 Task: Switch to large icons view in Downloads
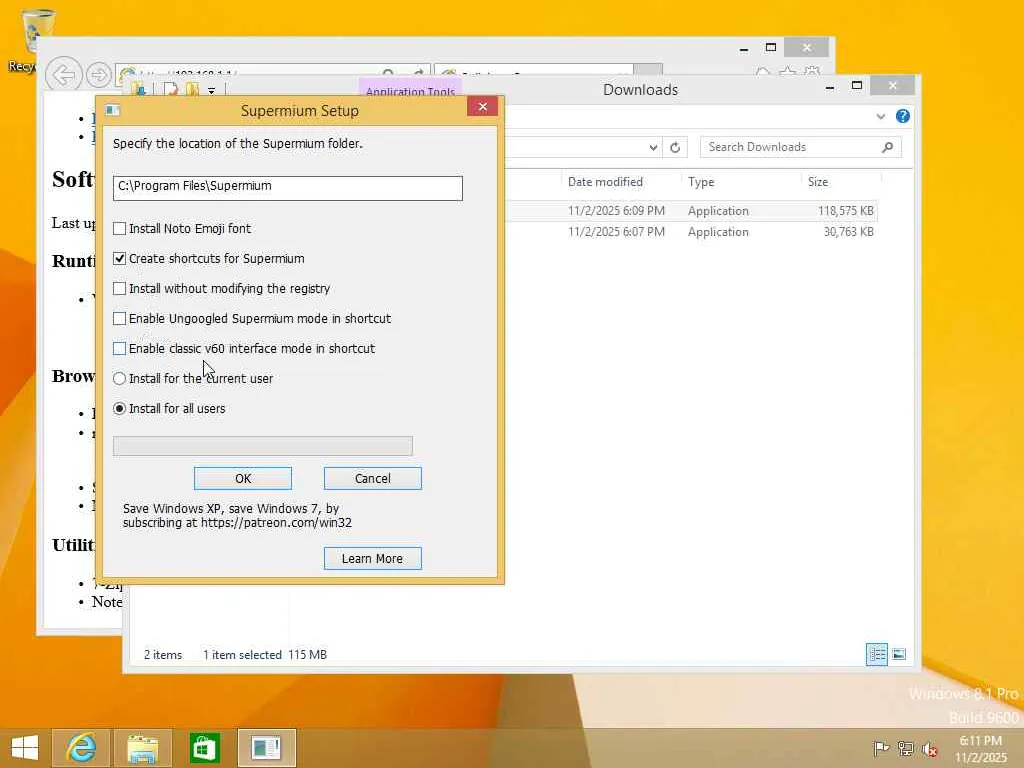(x=899, y=654)
